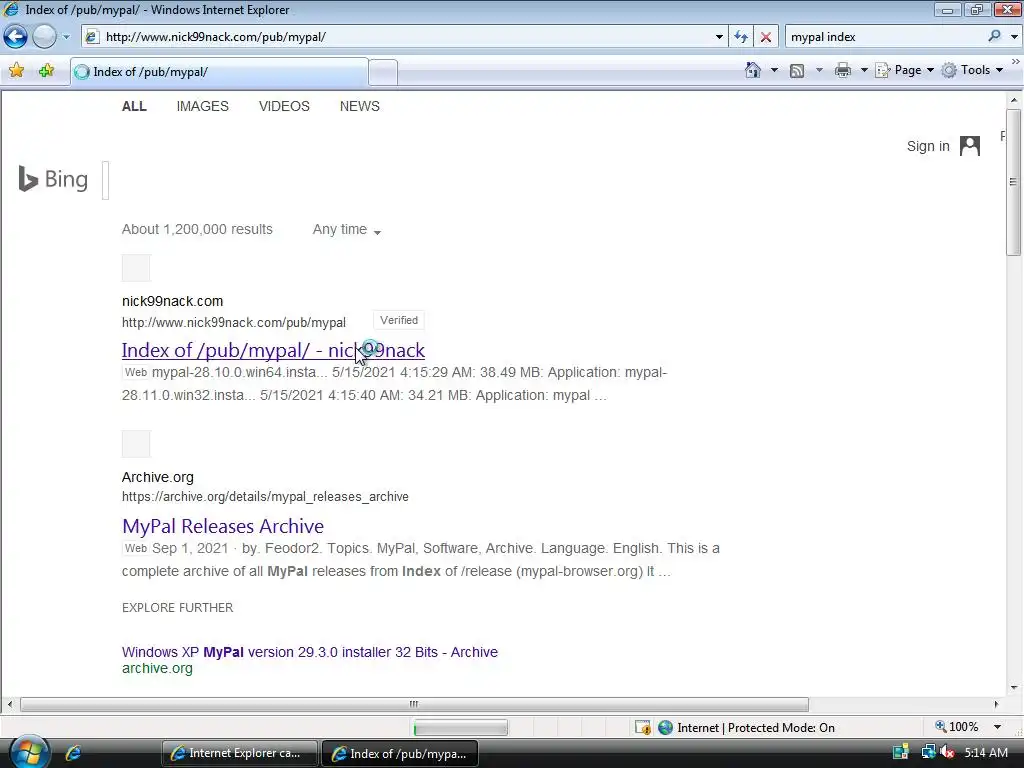The height and width of the screenshot is (768, 1024).
Task: Expand the zoom level dropdown arrow
Action: coord(997,727)
